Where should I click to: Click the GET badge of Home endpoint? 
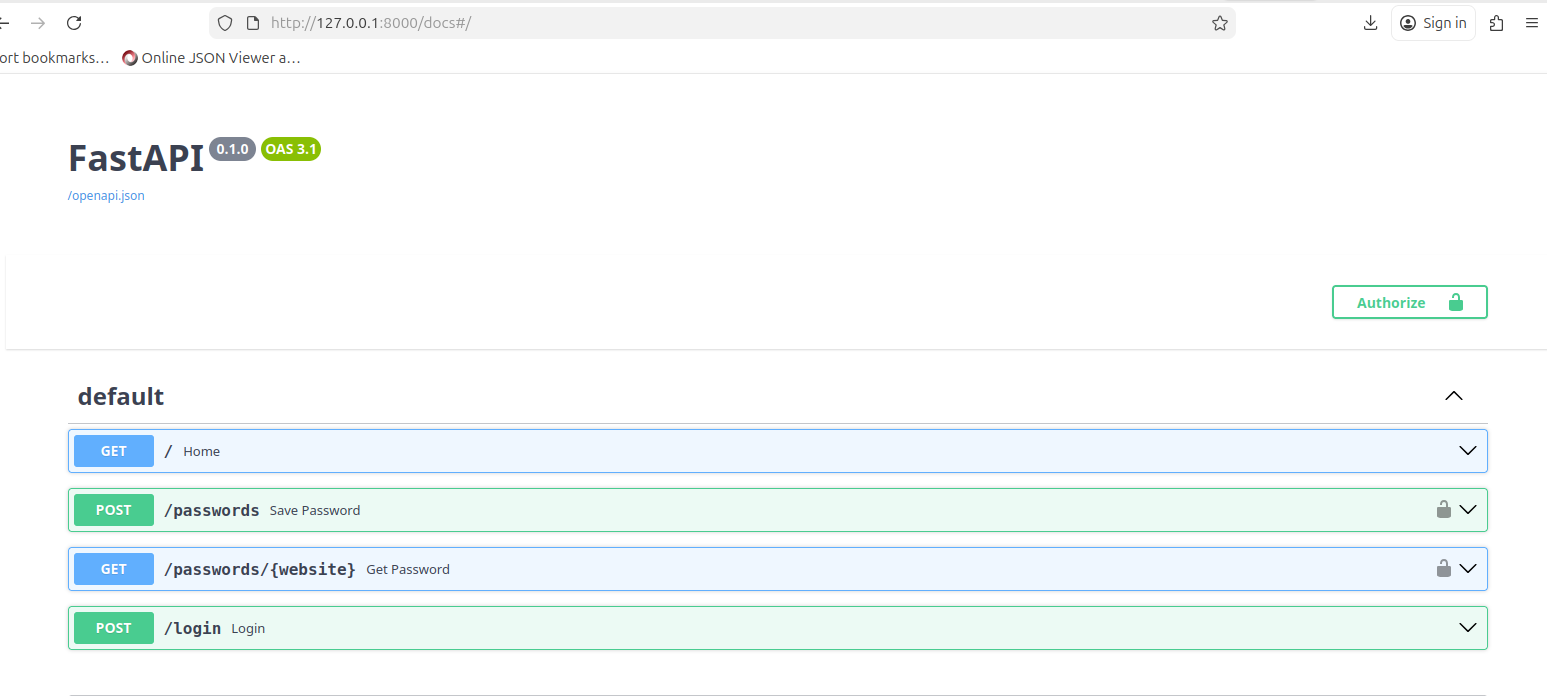114,451
